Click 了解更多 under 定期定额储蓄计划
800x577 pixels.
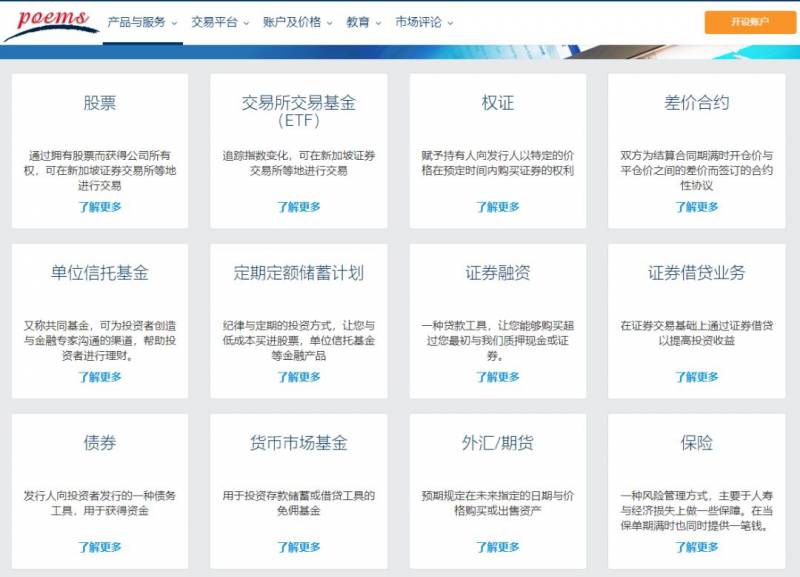tap(299, 377)
